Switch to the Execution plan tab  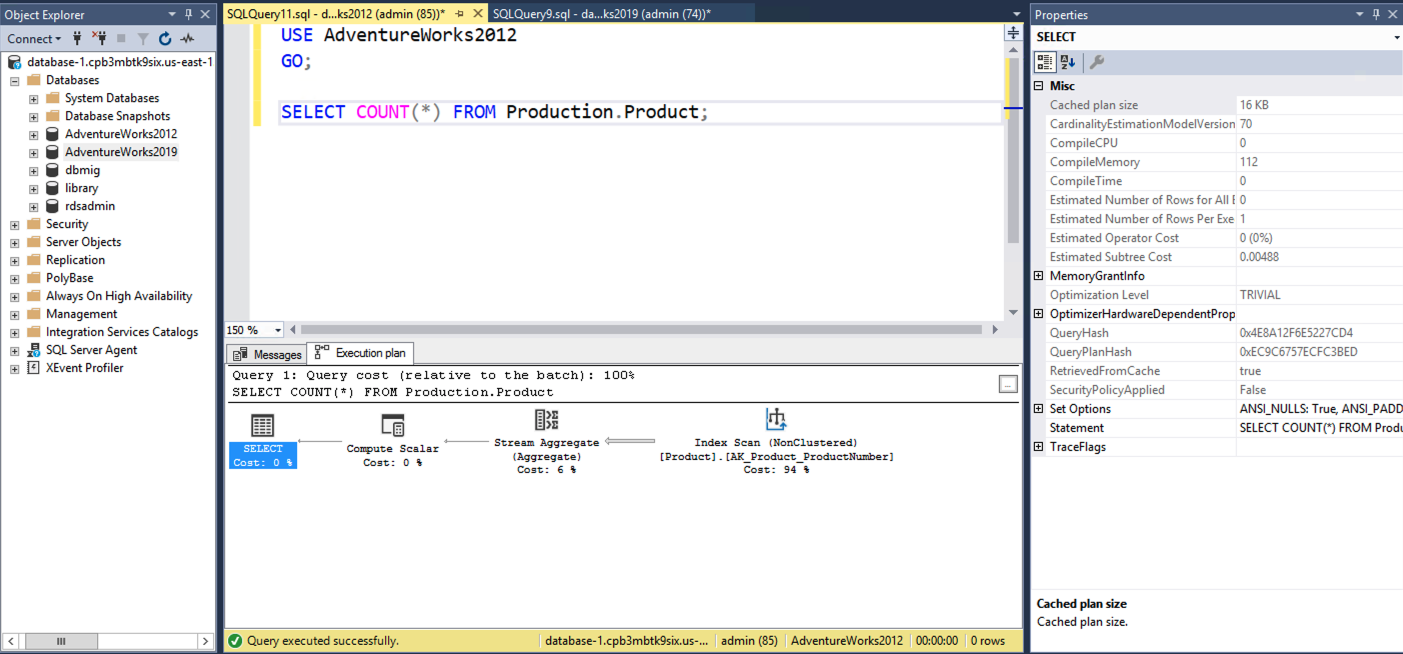[x=360, y=353]
